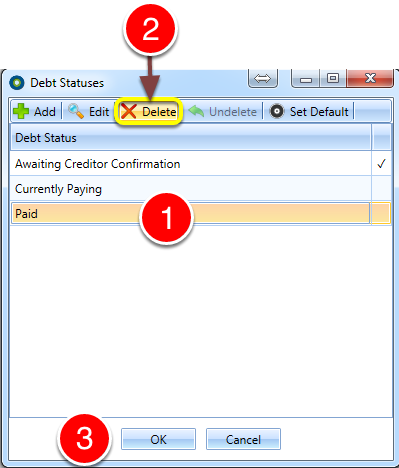Click the default cell in the Paid row

(x=381, y=213)
